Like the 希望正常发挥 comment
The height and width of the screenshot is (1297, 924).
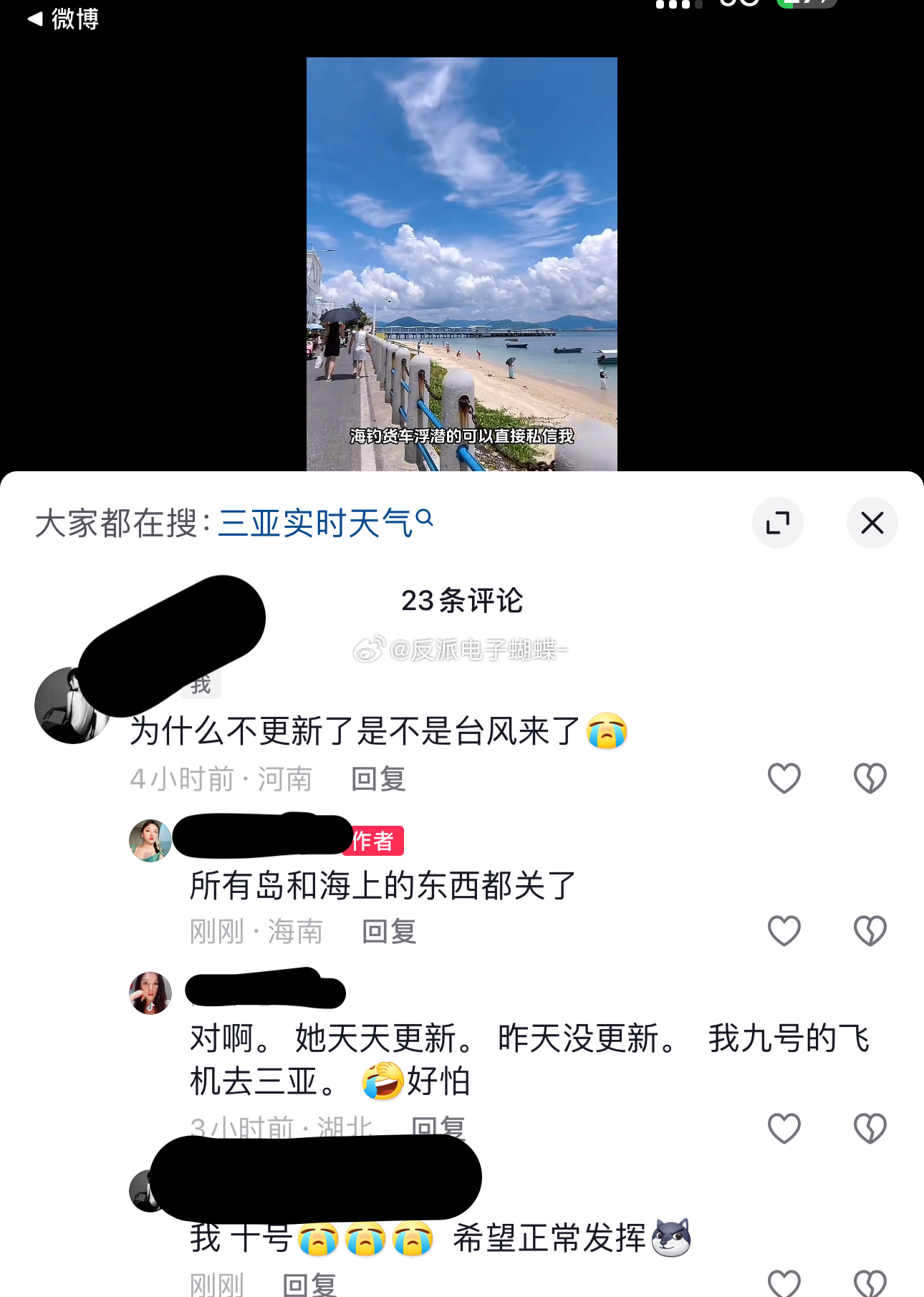click(784, 1283)
